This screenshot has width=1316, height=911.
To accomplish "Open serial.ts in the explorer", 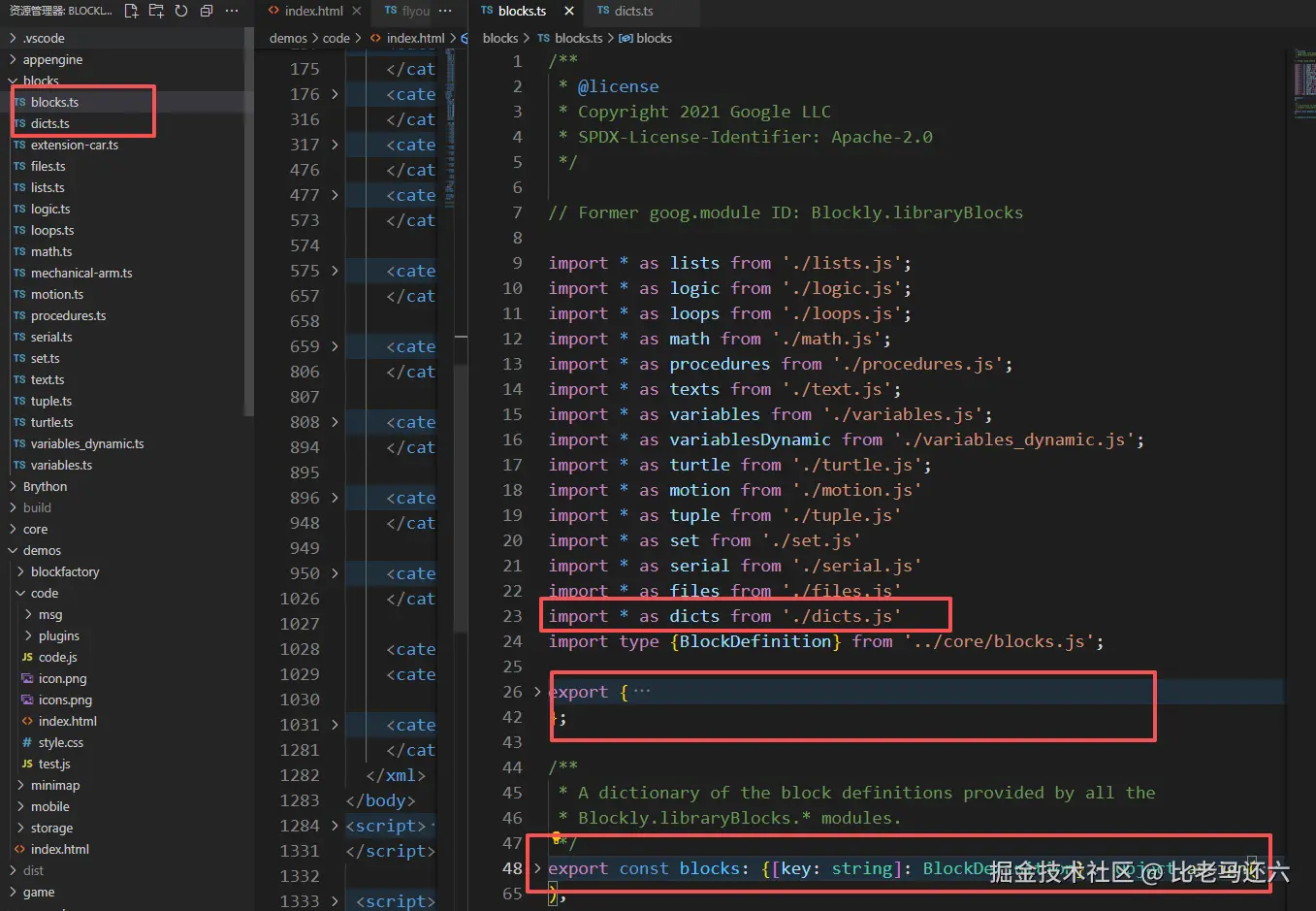I will pyautogui.click(x=51, y=337).
